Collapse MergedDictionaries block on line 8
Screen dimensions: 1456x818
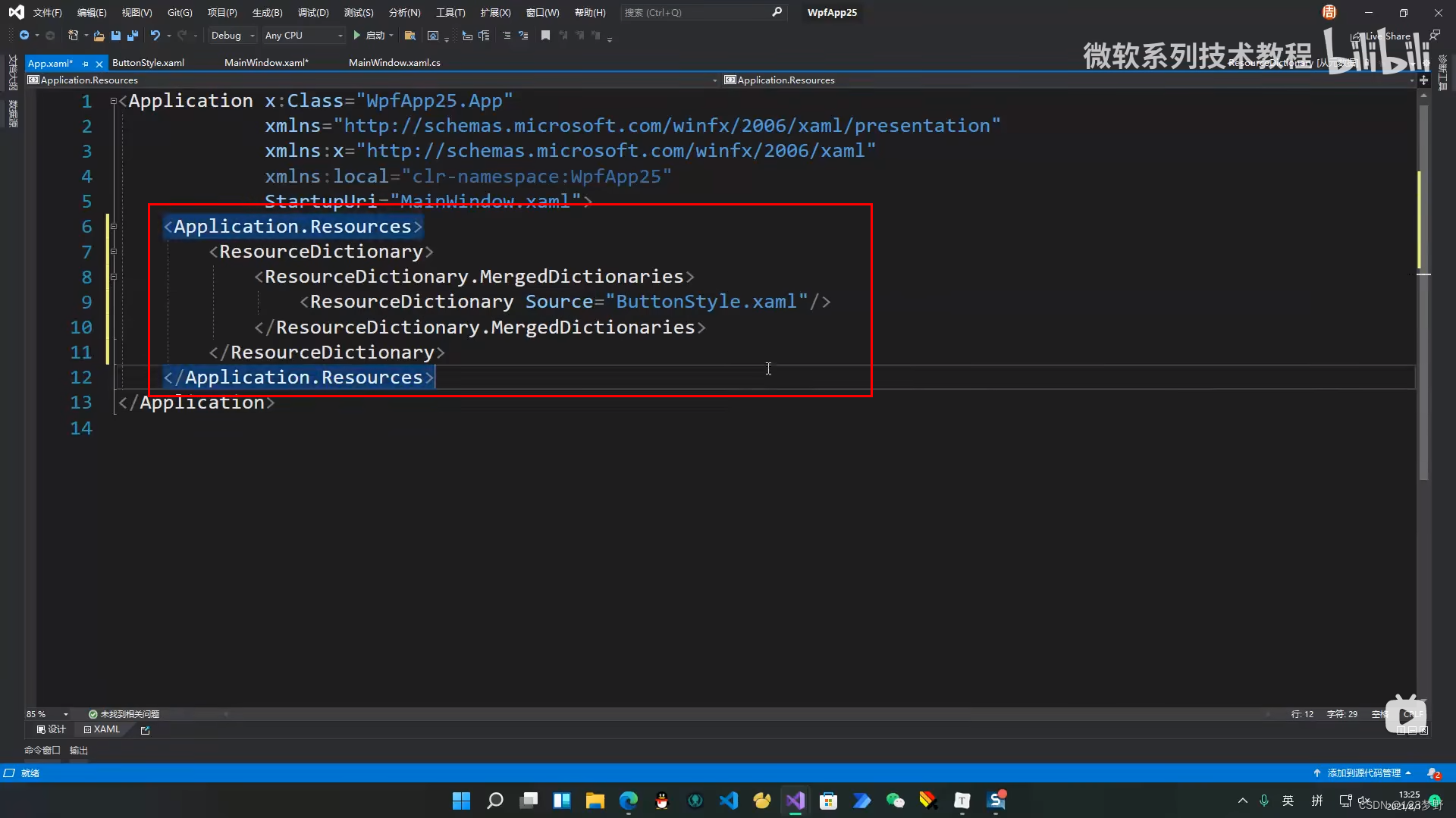pyautogui.click(x=113, y=277)
